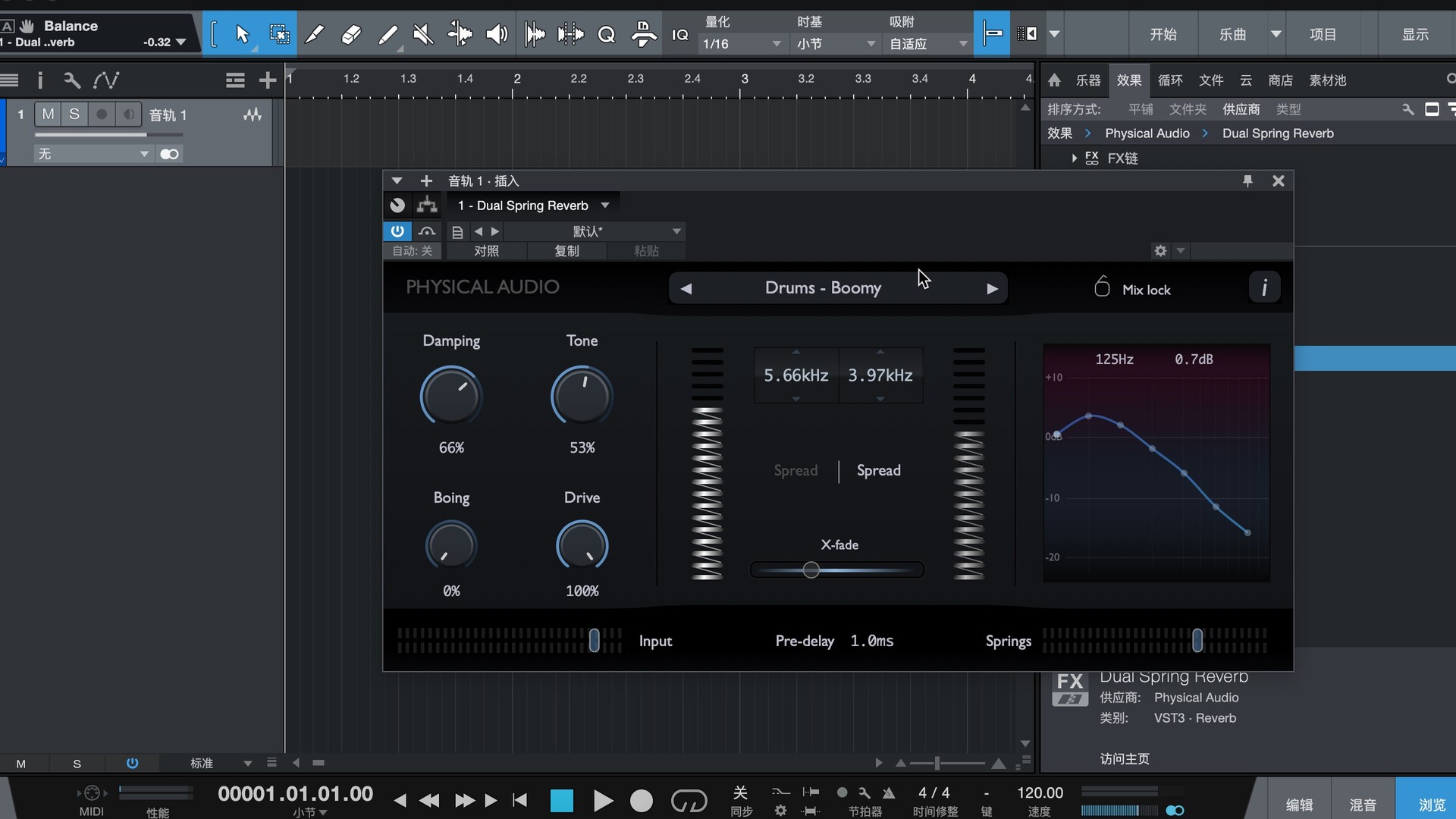Select the right Spread option
The image size is (1456, 819).
click(879, 470)
